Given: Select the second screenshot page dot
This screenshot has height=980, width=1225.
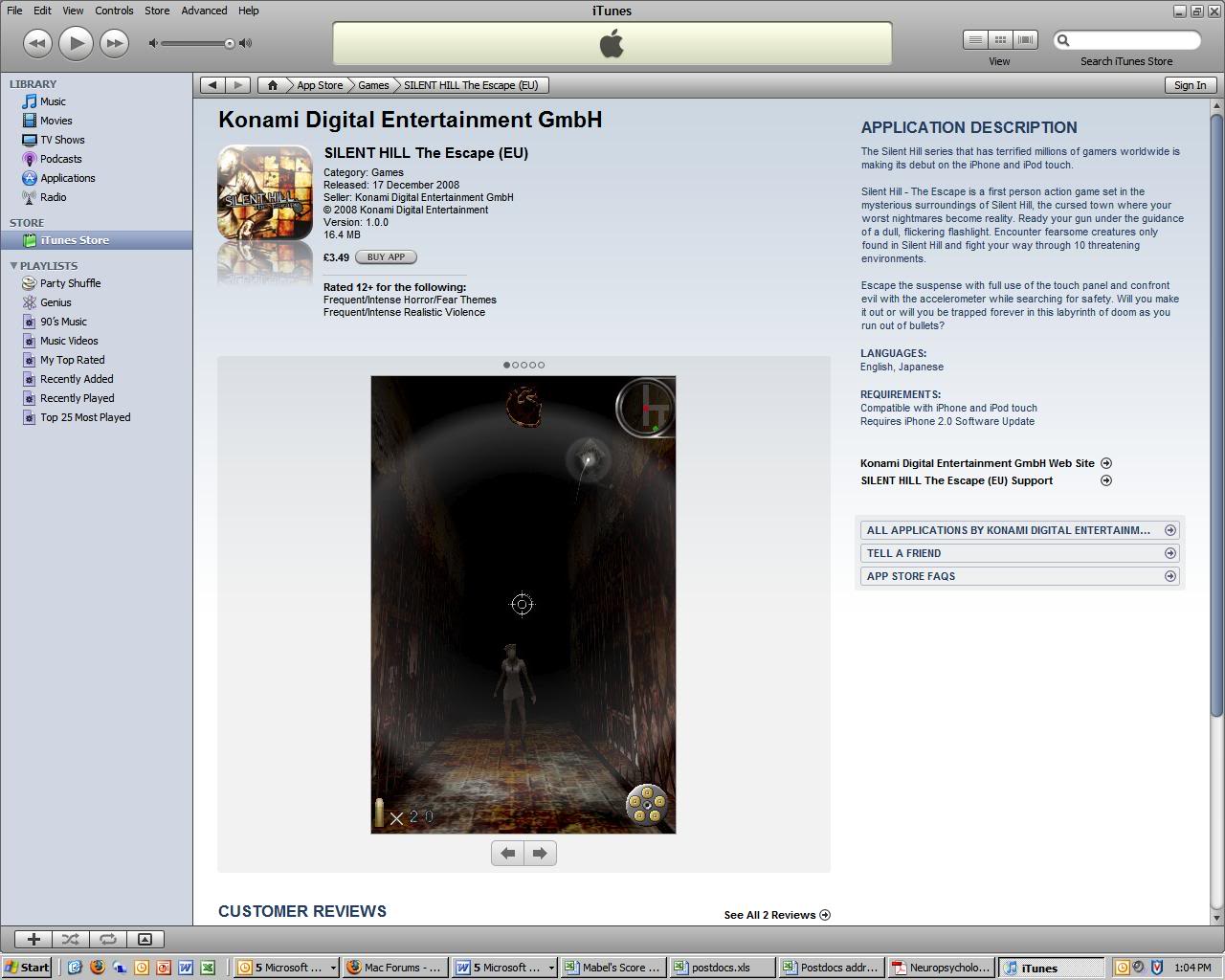Looking at the screenshot, I should click(x=515, y=365).
